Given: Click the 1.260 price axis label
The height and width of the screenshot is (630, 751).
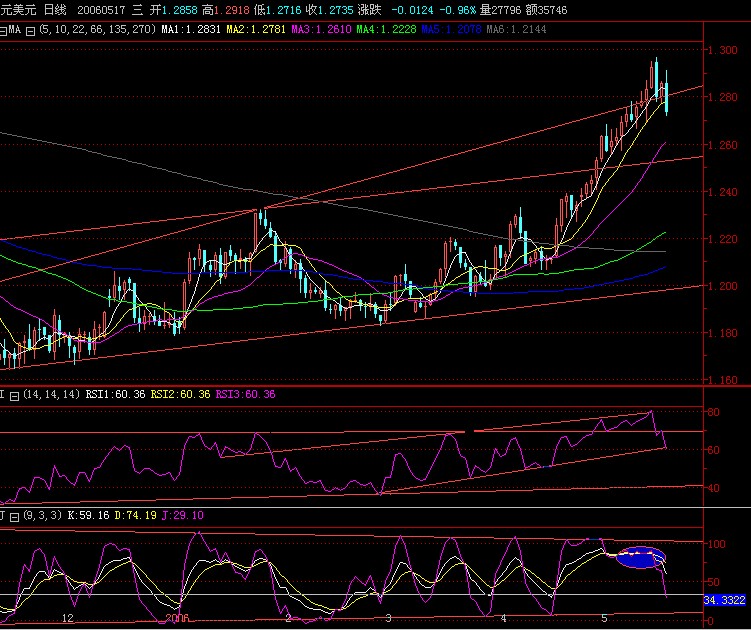Looking at the screenshot, I should 723,145.
